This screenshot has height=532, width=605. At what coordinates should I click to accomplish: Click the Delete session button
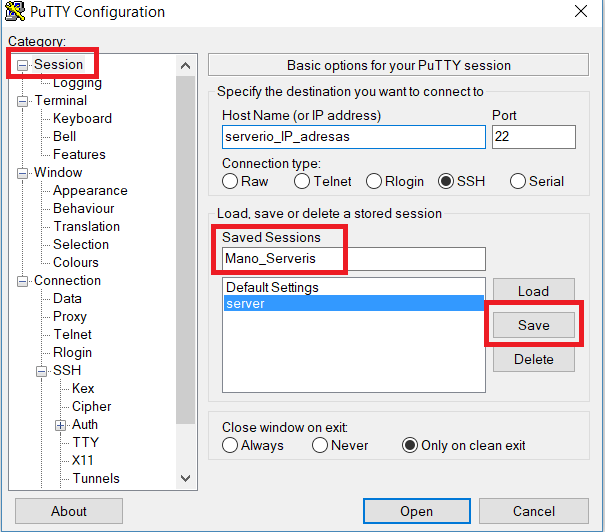point(534,359)
